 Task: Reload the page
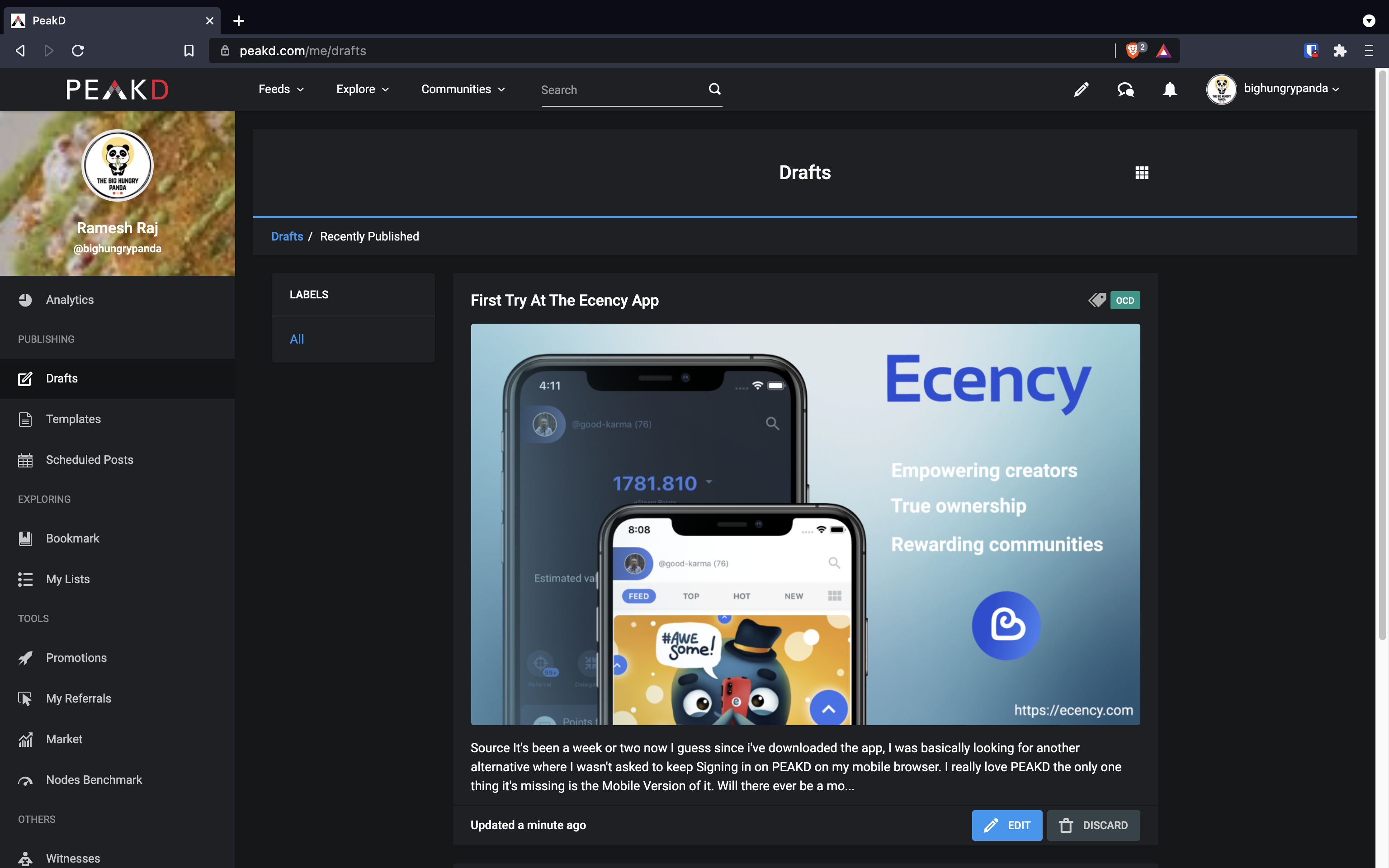coord(78,51)
